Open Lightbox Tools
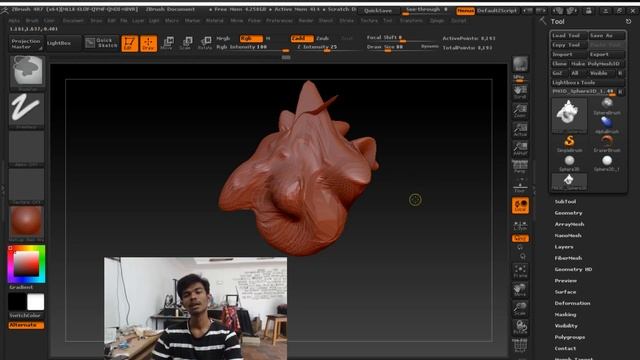 [x=587, y=83]
